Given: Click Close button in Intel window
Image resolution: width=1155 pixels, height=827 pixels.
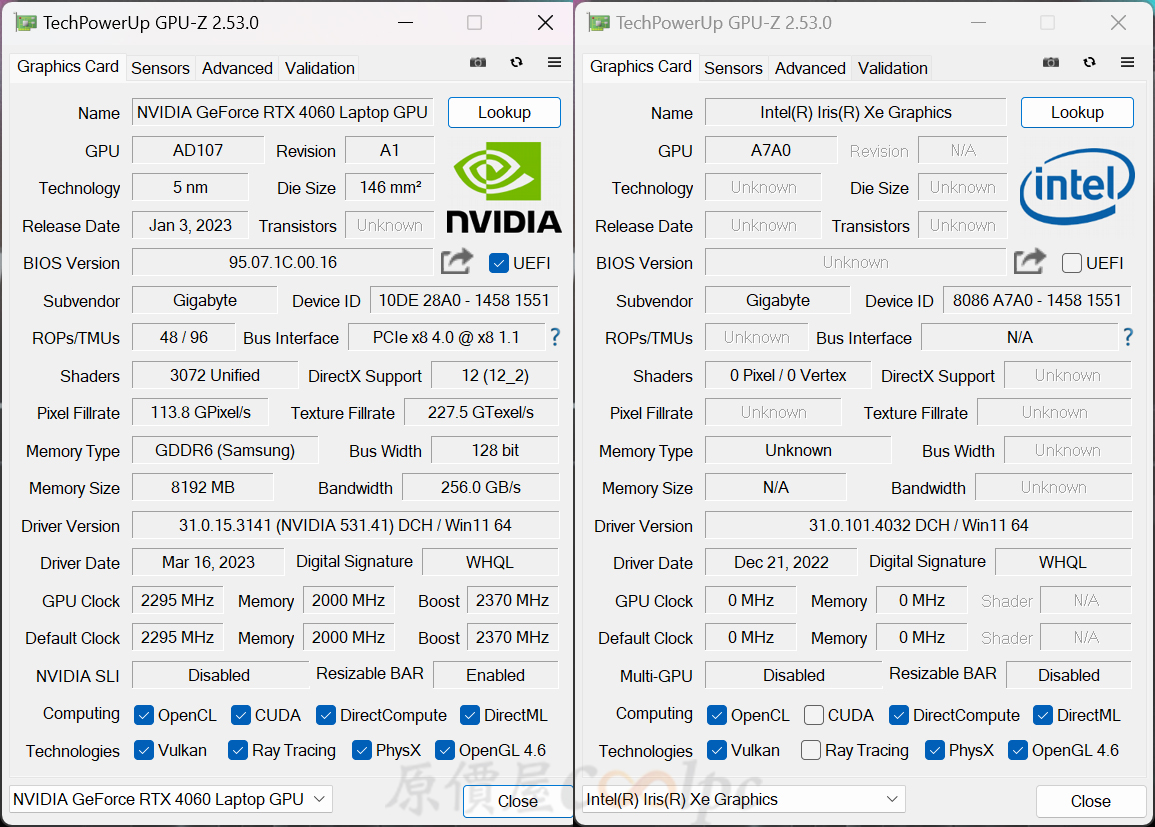Looking at the screenshot, I should pyautogui.click(x=1091, y=800).
